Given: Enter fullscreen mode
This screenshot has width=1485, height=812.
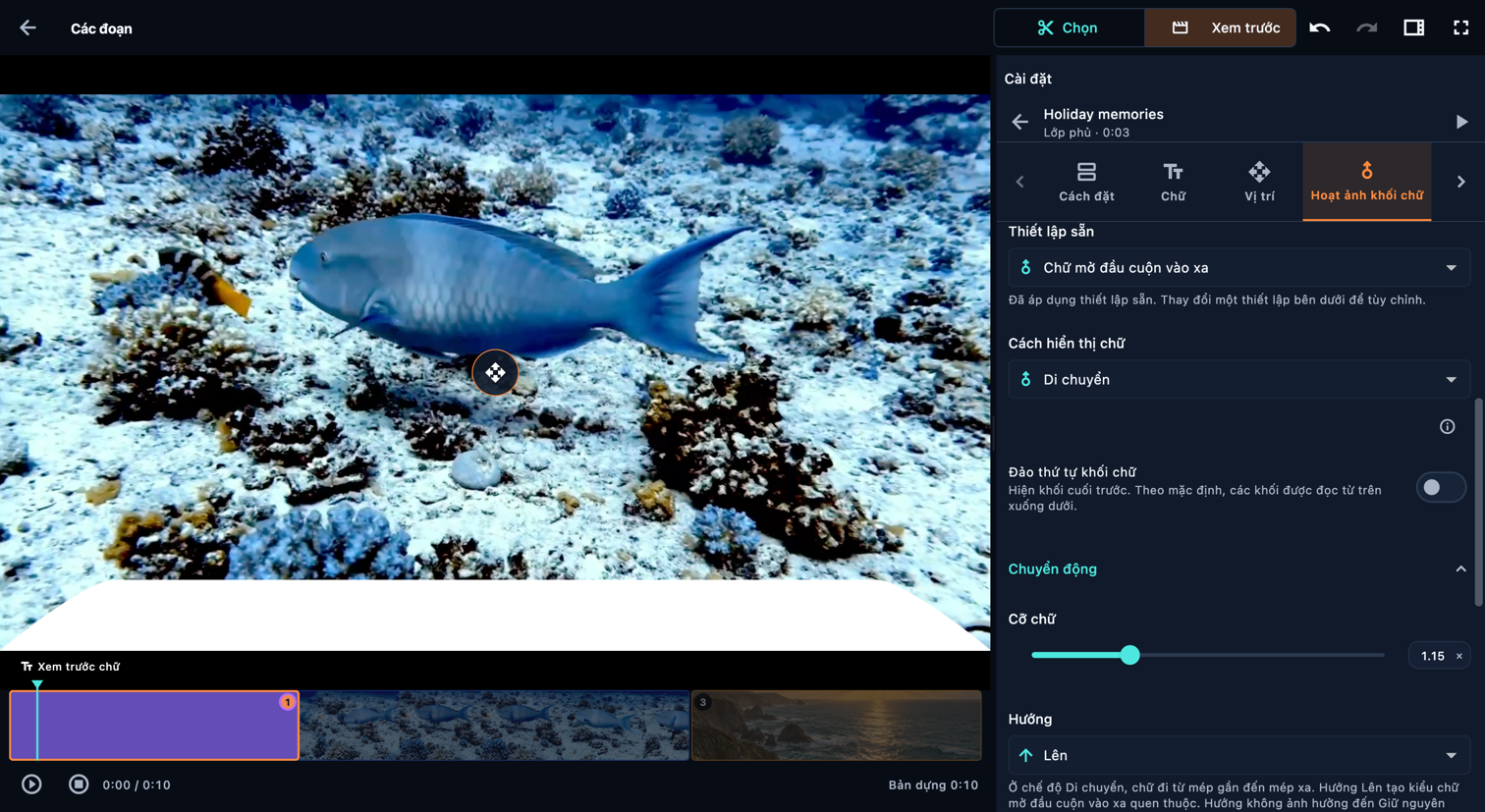Looking at the screenshot, I should (1460, 27).
